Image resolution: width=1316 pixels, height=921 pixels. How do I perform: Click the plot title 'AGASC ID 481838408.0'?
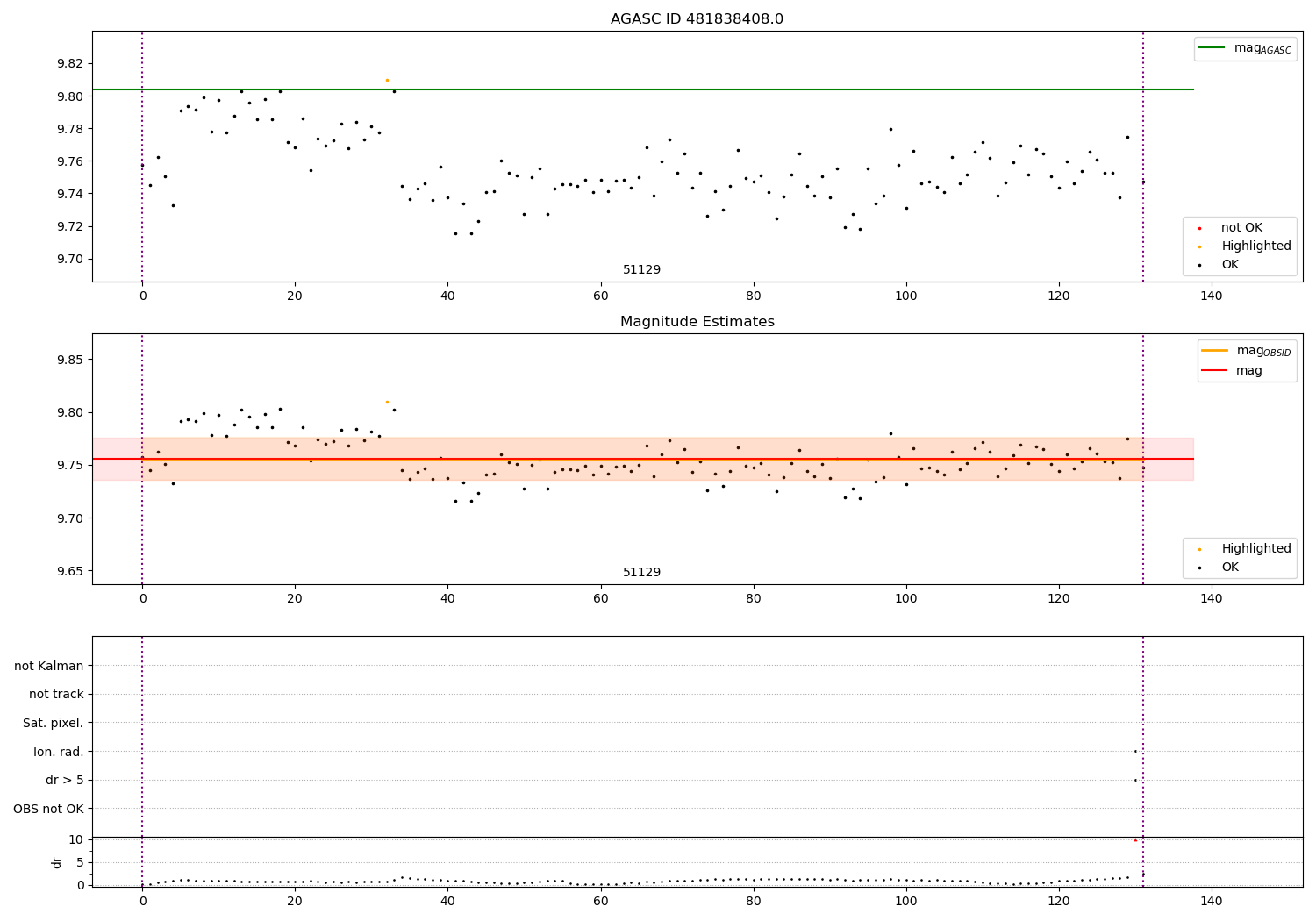click(x=697, y=19)
